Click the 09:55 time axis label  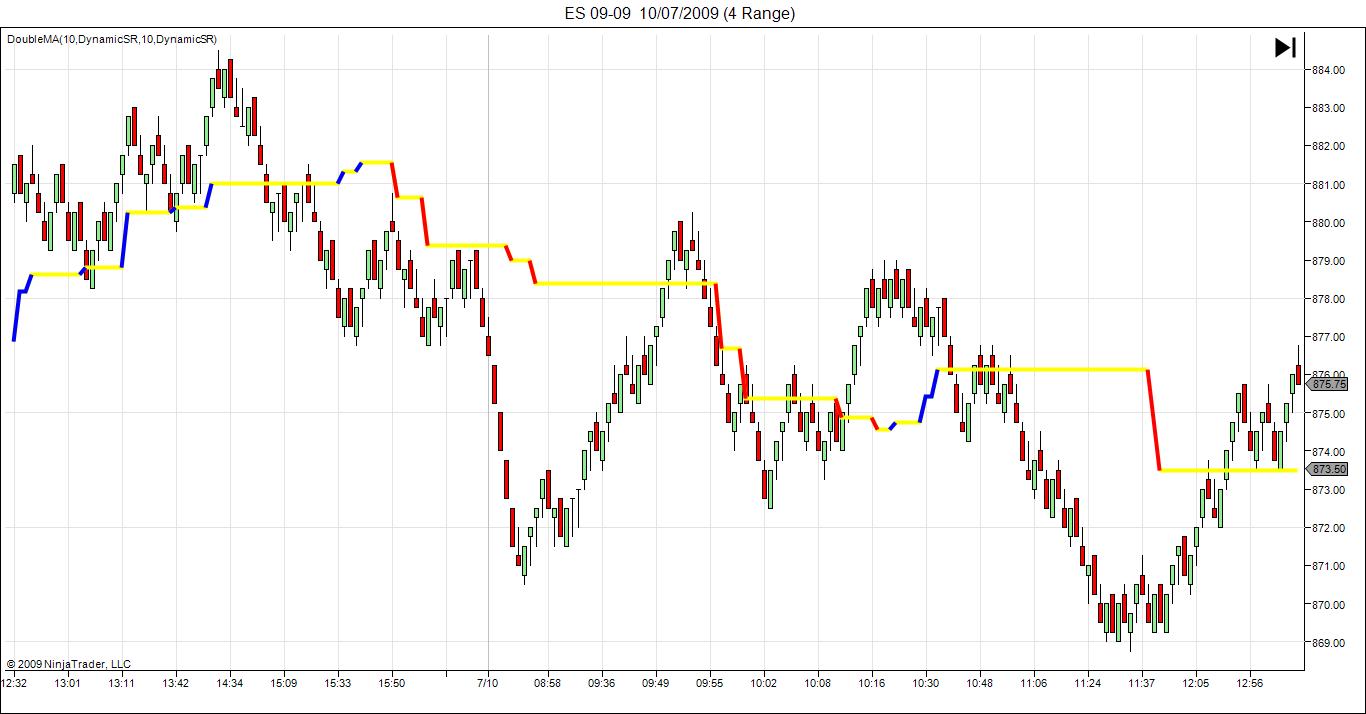(x=710, y=684)
